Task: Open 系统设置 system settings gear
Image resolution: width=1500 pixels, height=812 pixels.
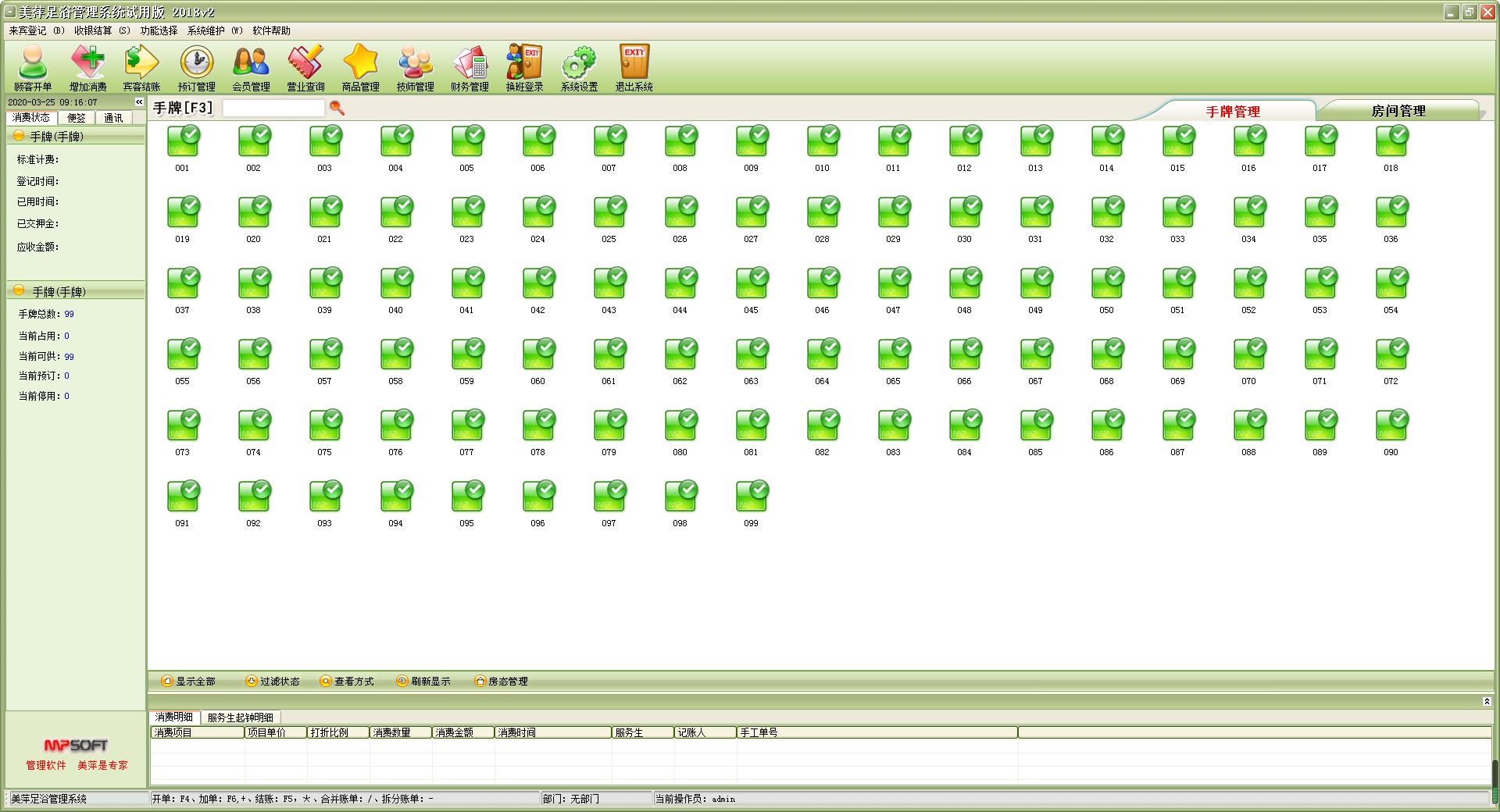Action: [579, 67]
